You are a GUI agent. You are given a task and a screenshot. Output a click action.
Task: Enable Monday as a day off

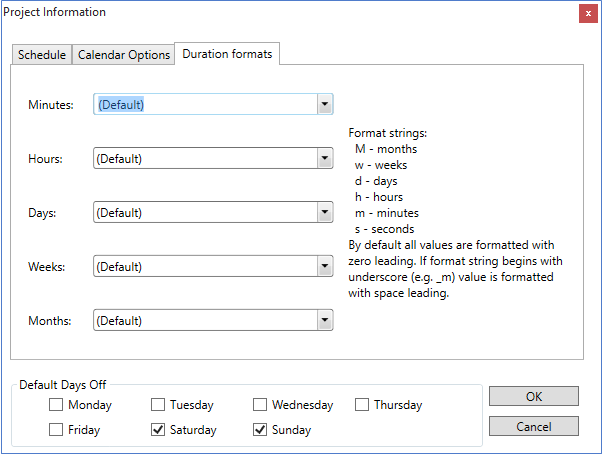(x=56, y=405)
